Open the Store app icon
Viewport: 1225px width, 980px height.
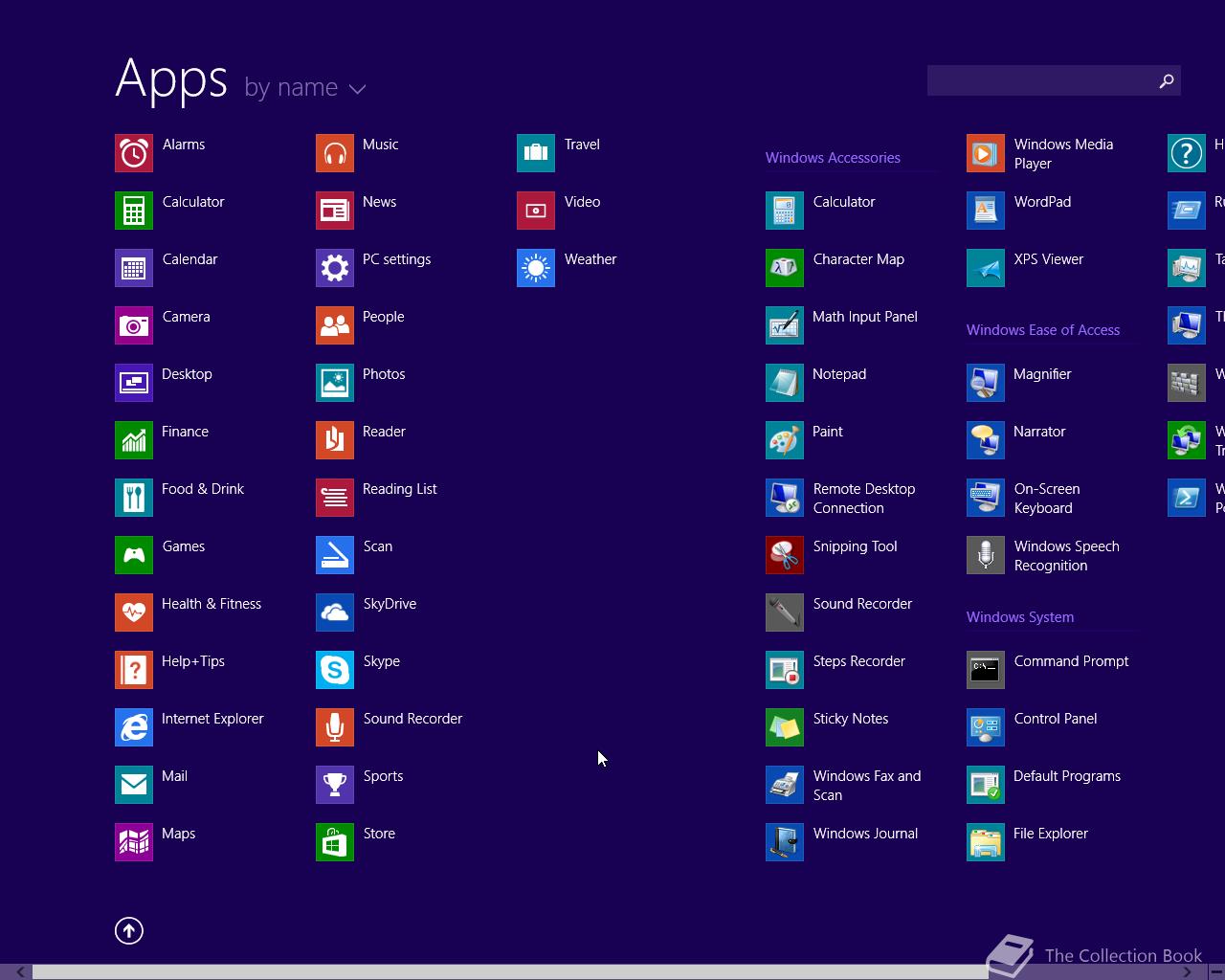tap(335, 842)
